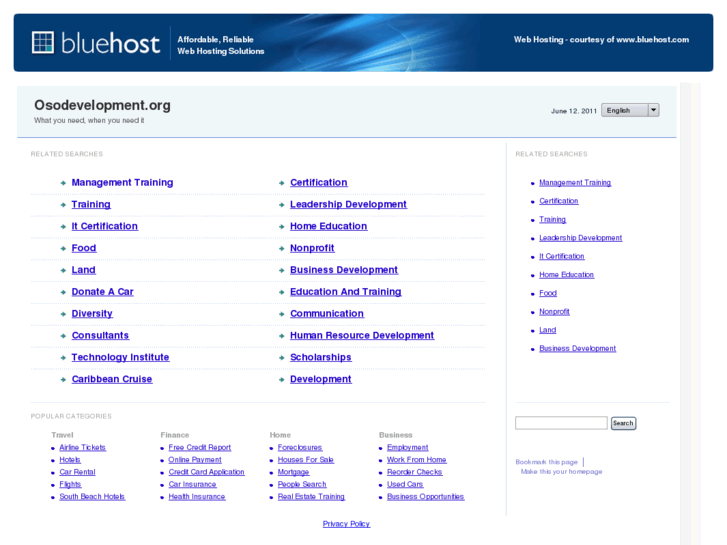727x545 pixels.
Task: Open the Foreclosures link
Action: (x=300, y=447)
